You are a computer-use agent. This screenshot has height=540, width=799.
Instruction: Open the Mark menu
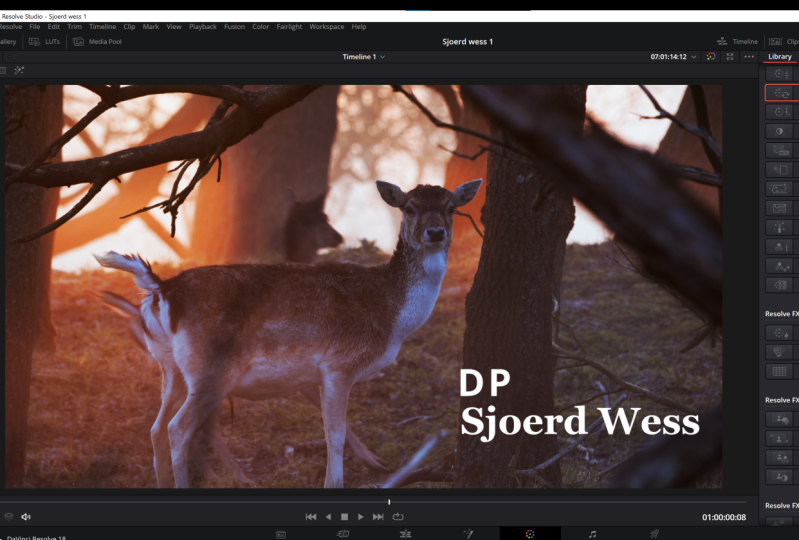(151, 26)
